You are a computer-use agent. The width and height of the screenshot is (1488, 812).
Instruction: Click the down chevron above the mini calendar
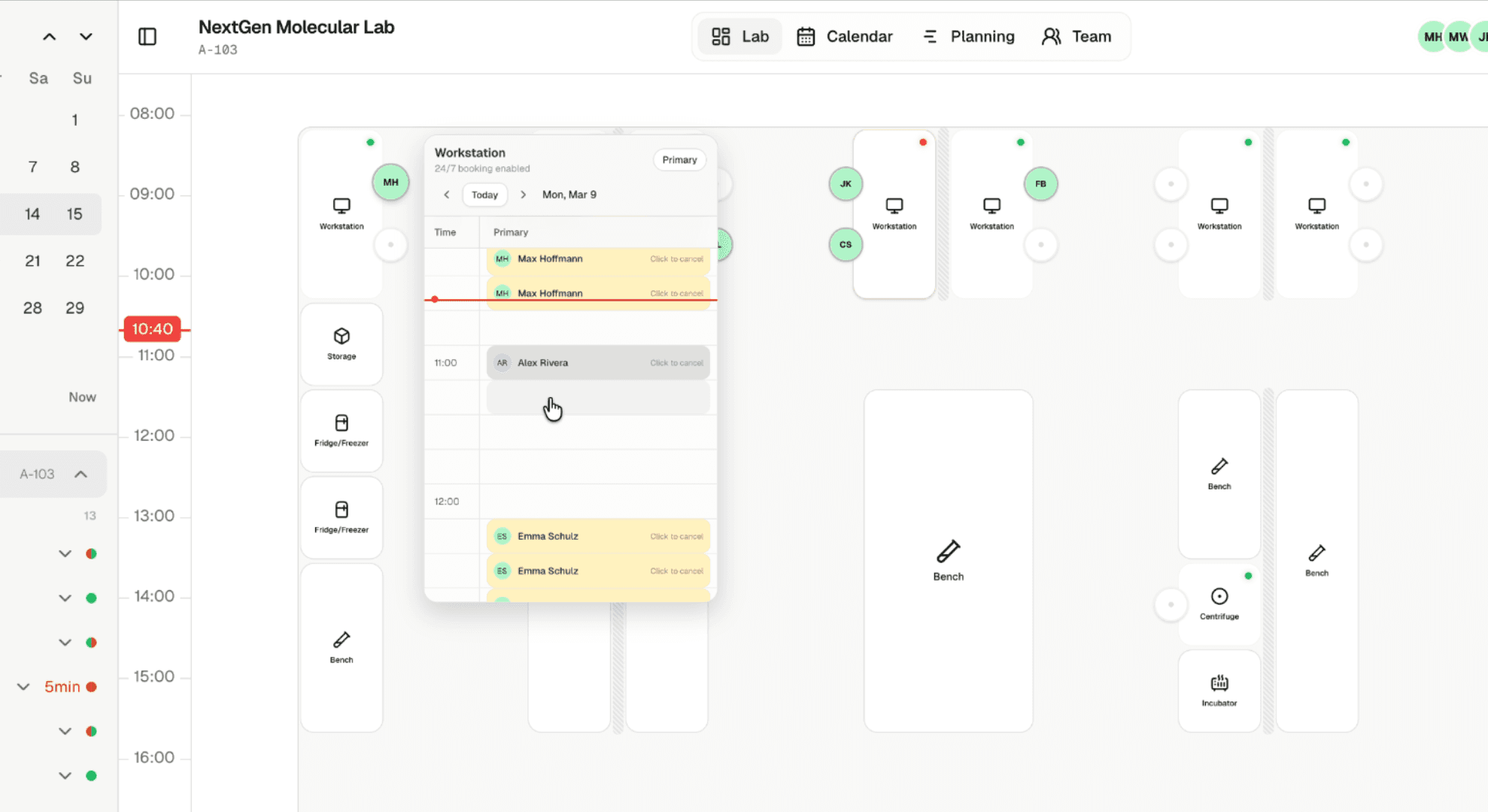86,36
